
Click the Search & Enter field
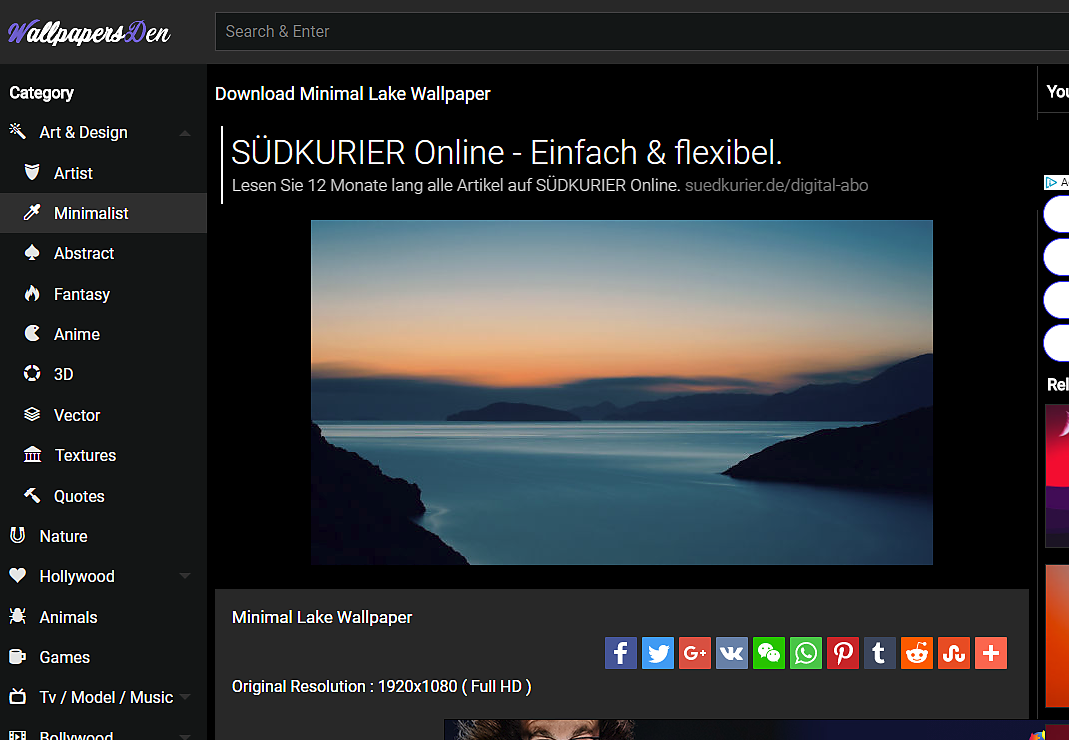tap(640, 32)
